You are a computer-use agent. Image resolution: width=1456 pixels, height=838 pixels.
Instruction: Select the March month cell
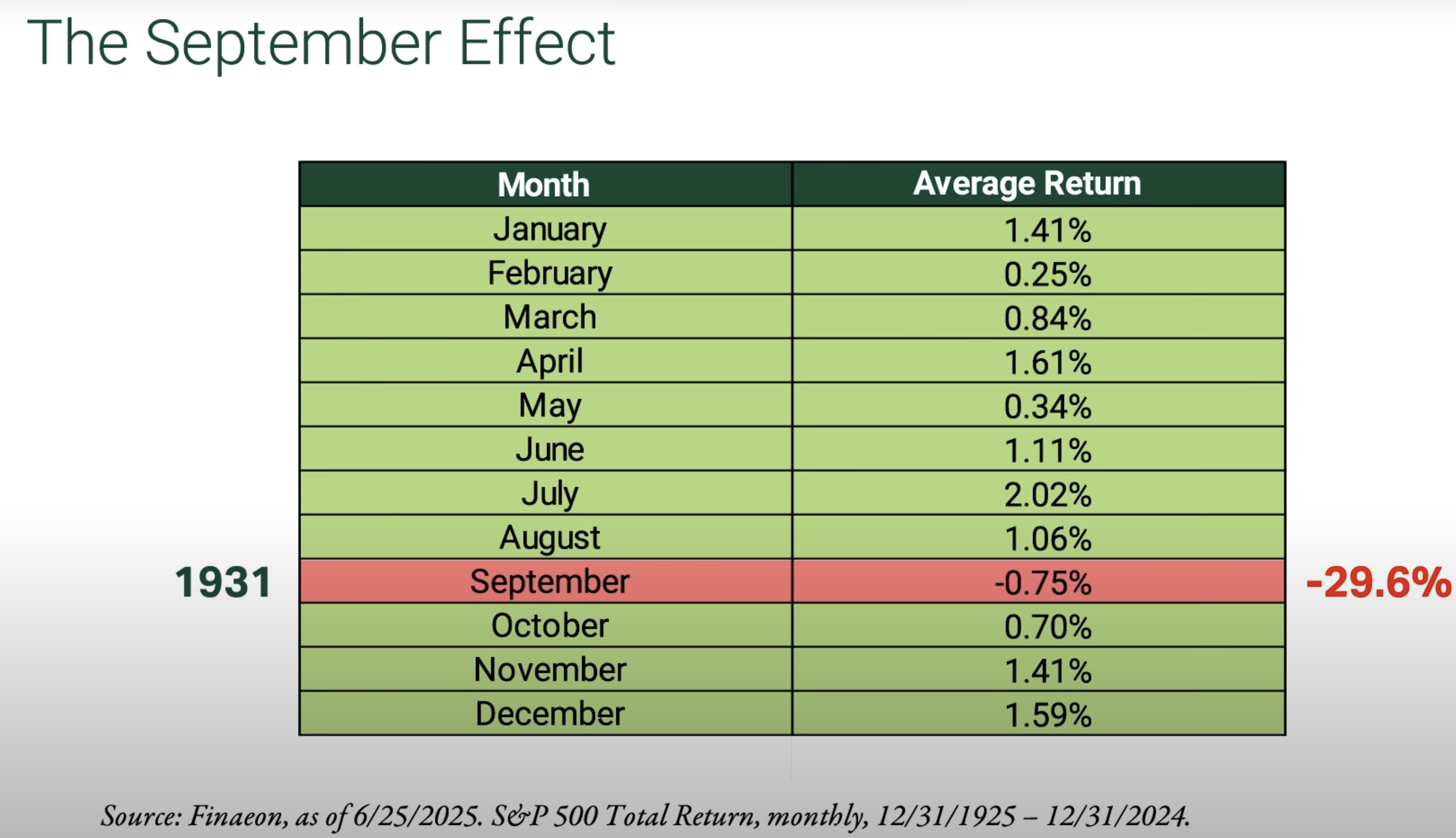550,317
